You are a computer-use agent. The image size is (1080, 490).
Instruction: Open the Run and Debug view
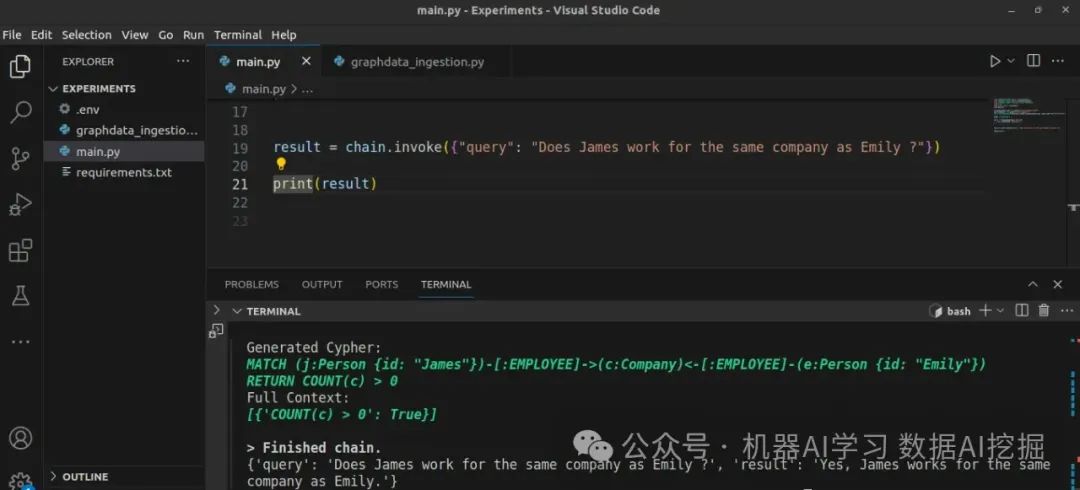pos(20,205)
